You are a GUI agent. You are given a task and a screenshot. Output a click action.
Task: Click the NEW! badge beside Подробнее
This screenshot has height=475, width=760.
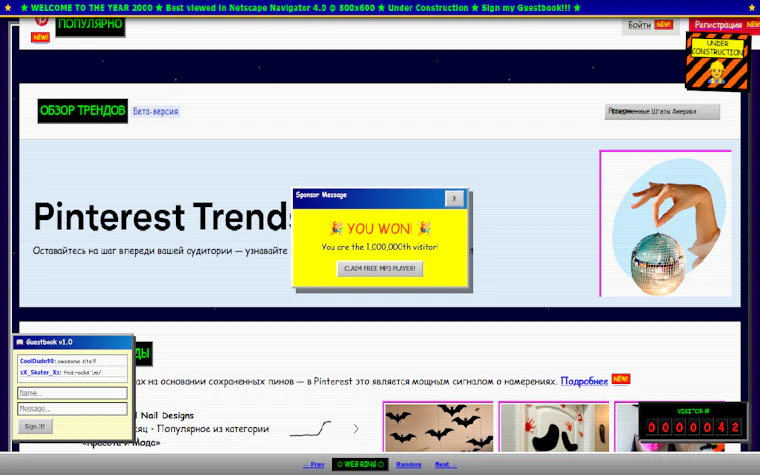tap(620, 379)
